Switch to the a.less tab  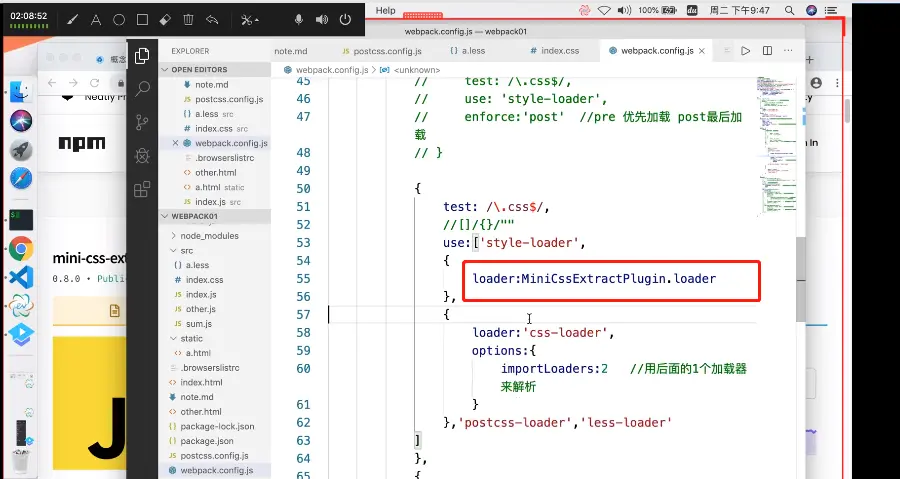tap(468, 51)
